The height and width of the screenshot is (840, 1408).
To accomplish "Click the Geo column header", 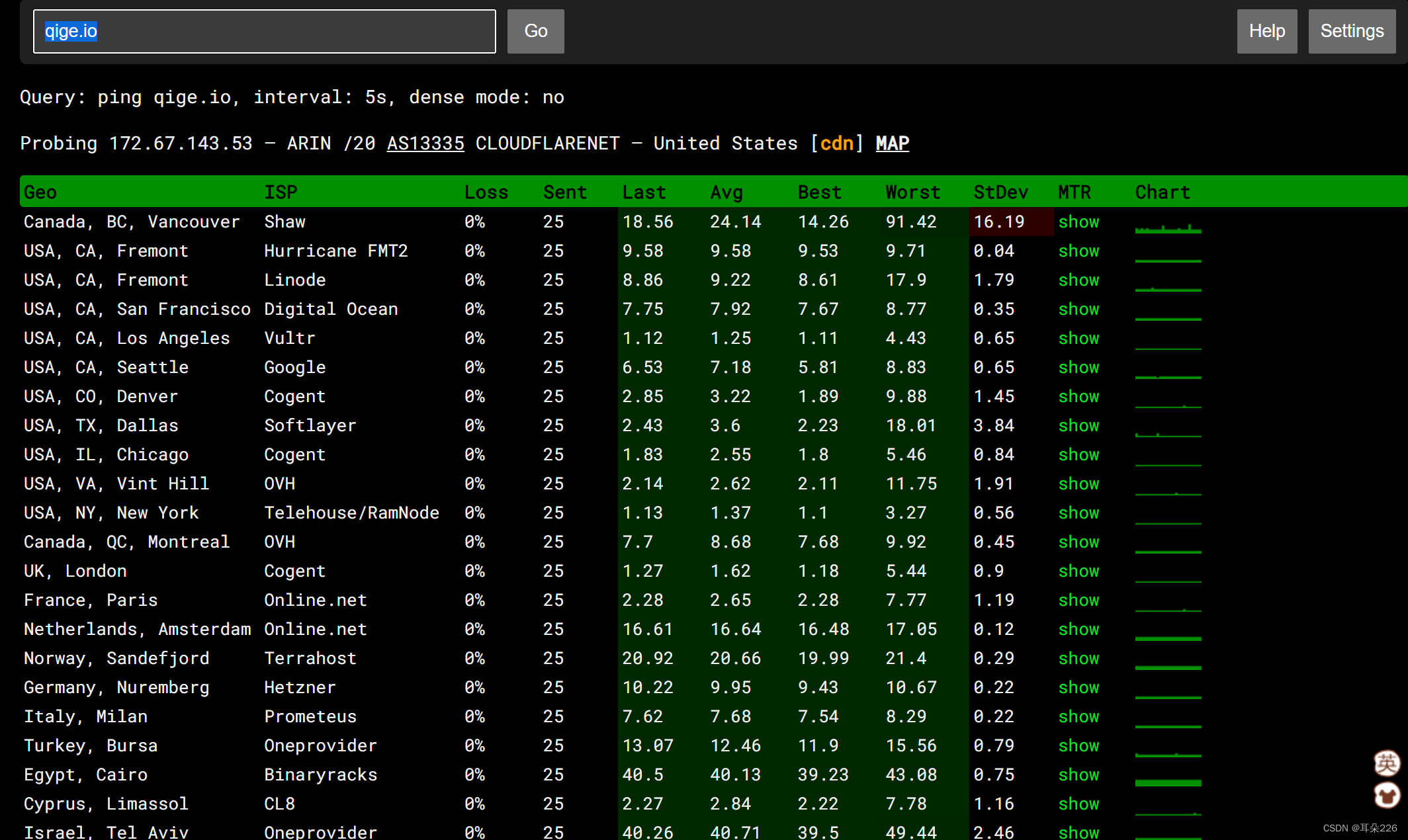I will coord(40,192).
